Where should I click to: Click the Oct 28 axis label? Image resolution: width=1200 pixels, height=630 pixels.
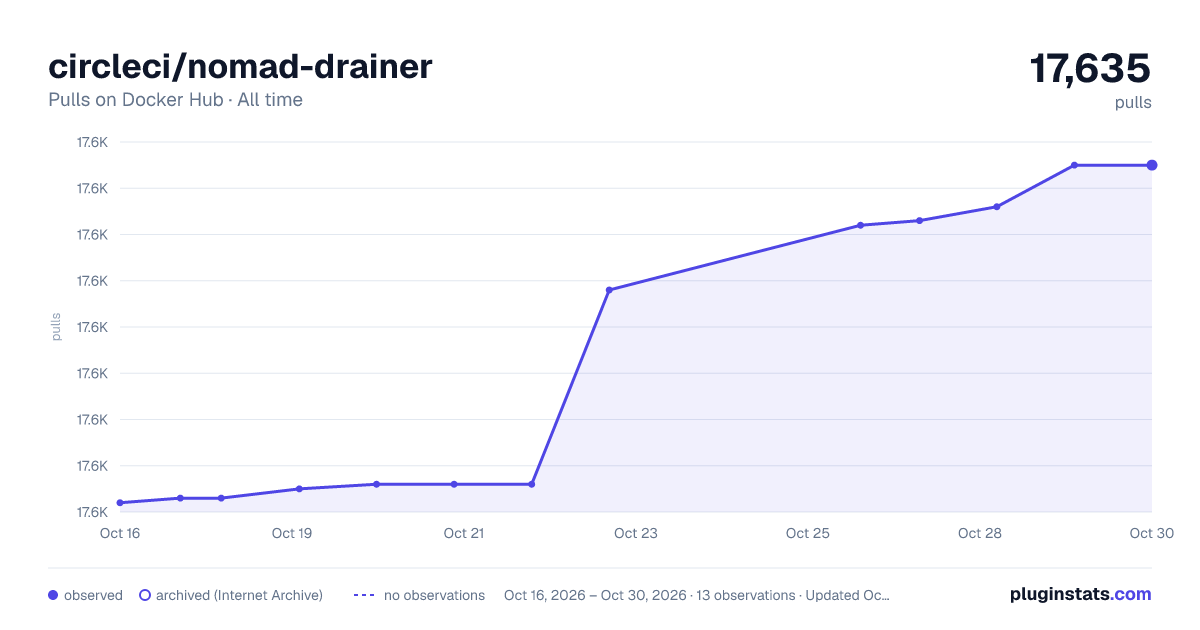[980, 533]
